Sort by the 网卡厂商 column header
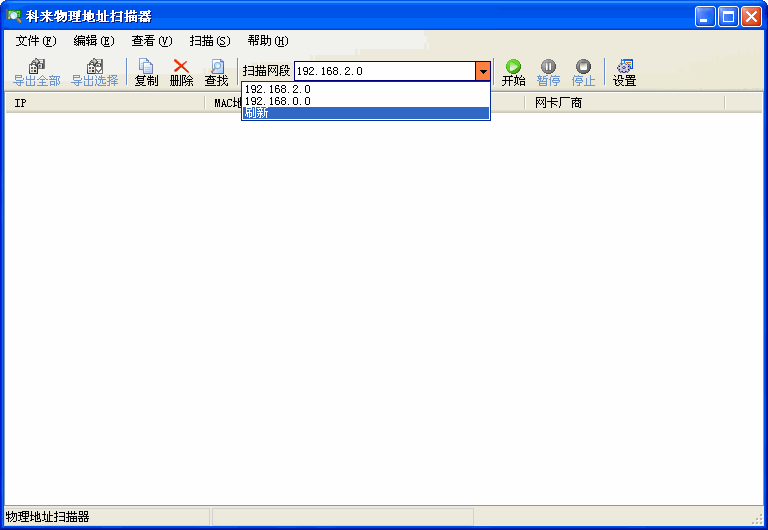This screenshot has width=768, height=530. click(624, 103)
